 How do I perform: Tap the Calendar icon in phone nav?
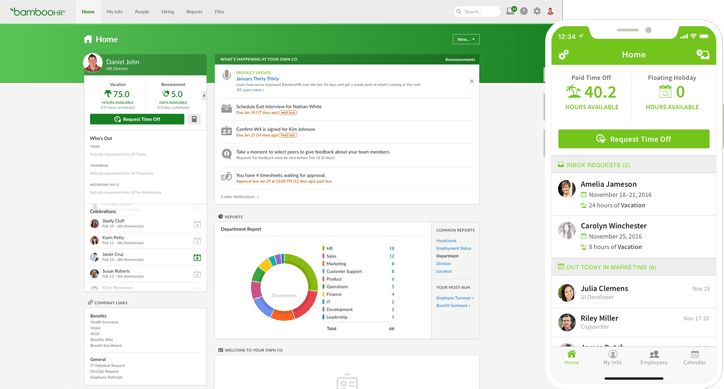coord(694,358)
